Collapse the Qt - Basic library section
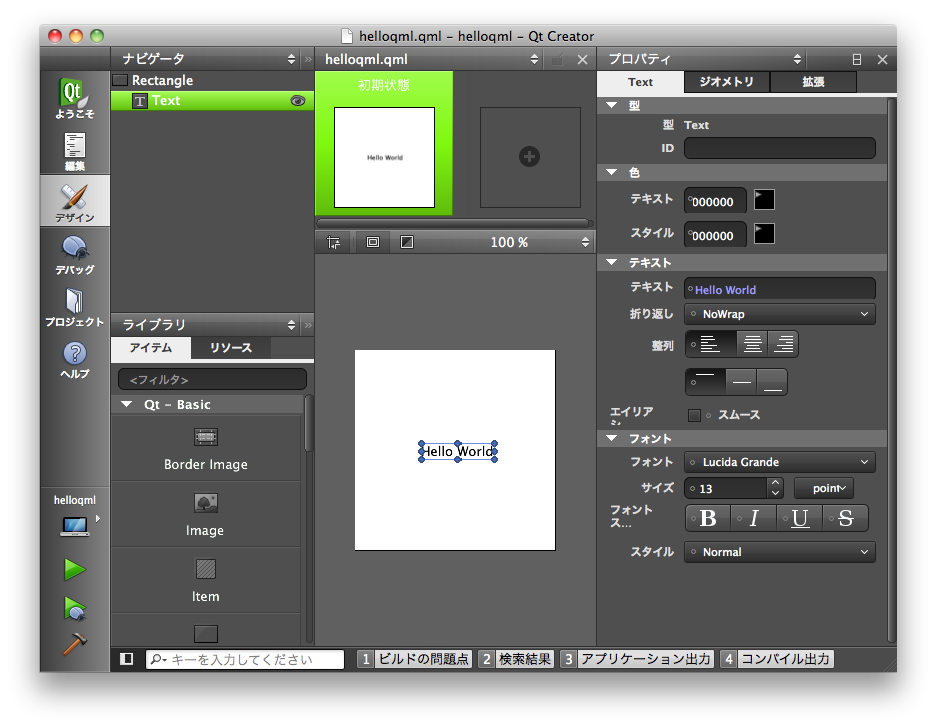 127,405
